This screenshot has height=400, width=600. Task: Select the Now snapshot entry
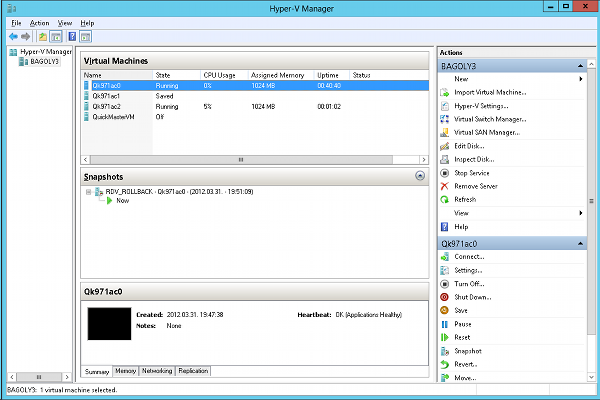pos(122,201)
